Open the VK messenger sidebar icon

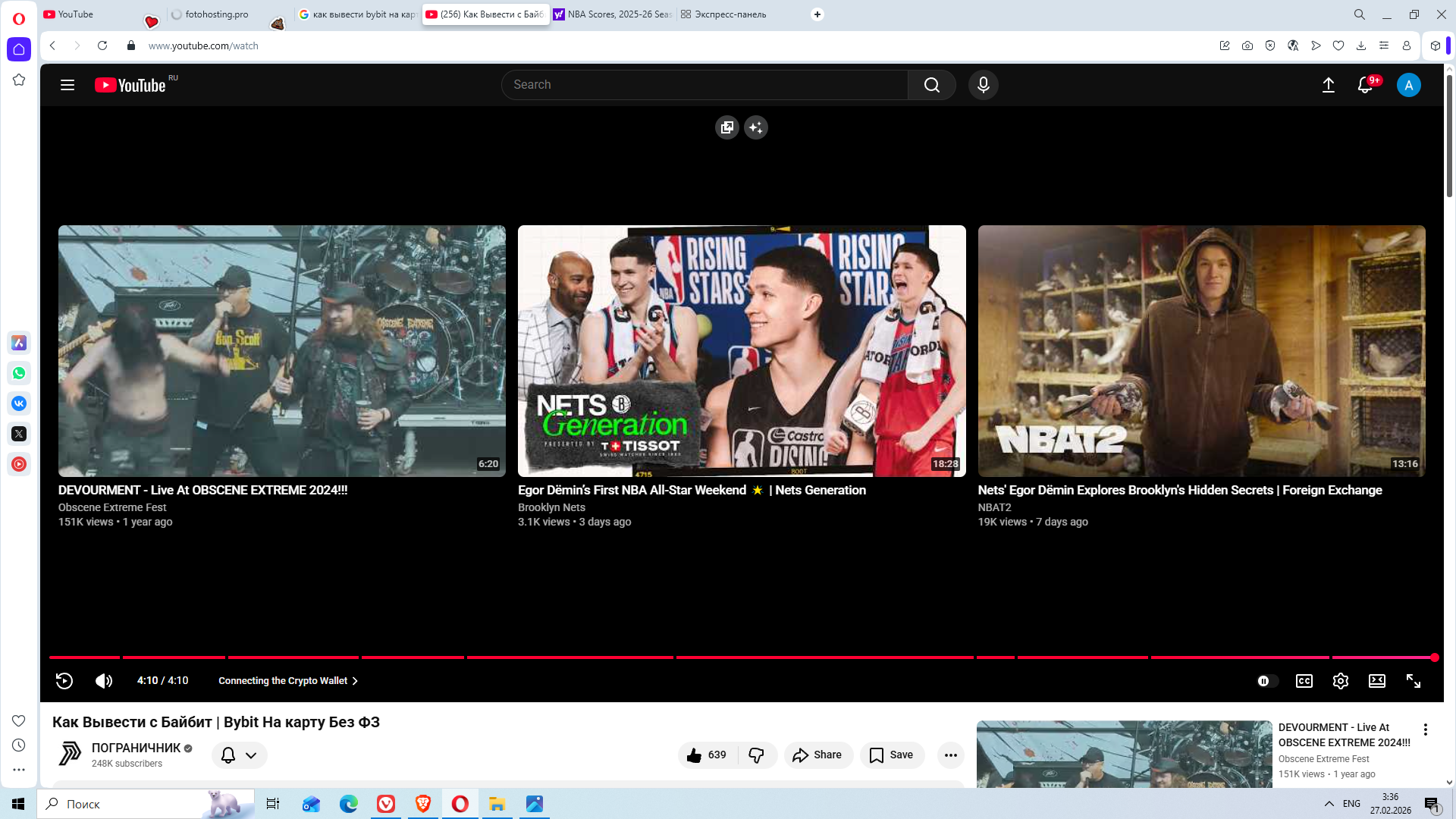tap(19, 403)
